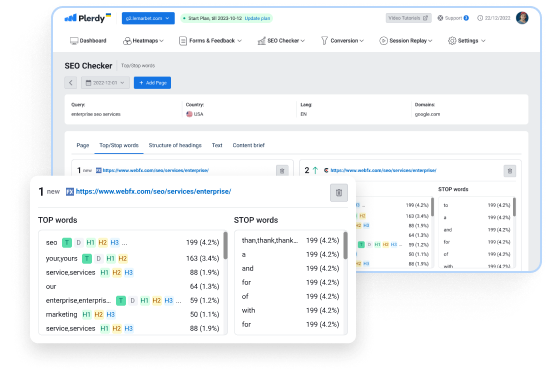This screenshot has height=372, width=549.
Task: Click the Support icon
Action: click(440, 18)
